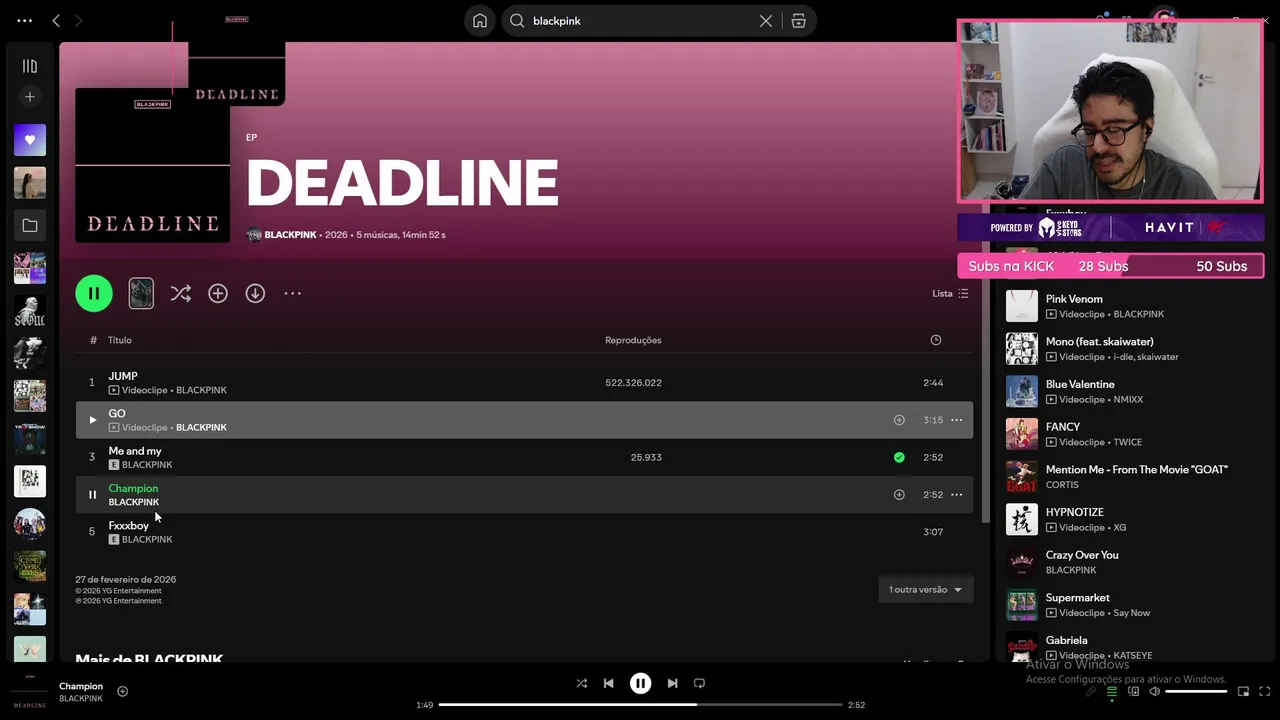The image size is (1280, 720).
Task: Adjust the volume slider
Action: [1196, 691]
